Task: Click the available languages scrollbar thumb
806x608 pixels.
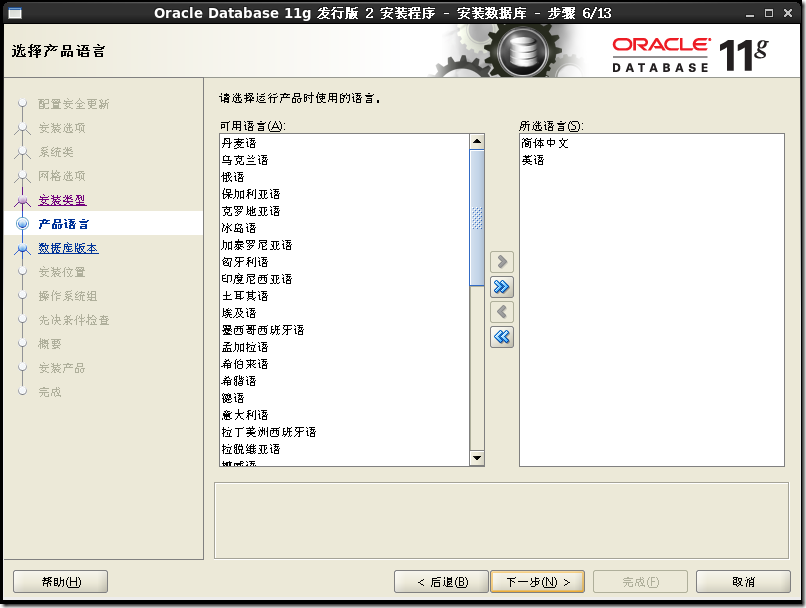Action: pyautogui.click(x=477, y=217)
